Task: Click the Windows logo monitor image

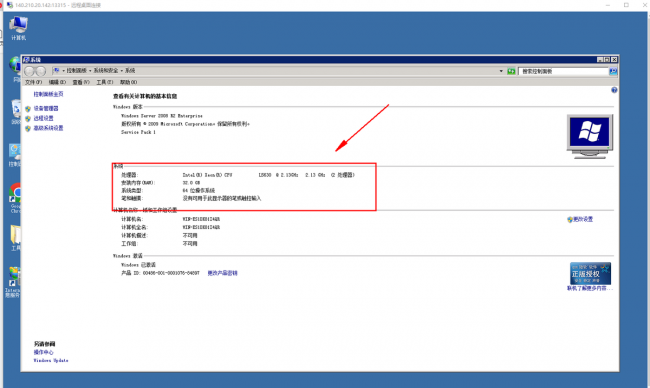Action: click(589, 136)
